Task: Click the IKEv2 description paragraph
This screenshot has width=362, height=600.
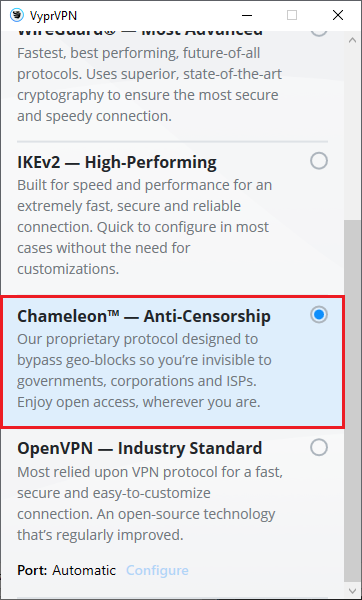Action: click(x=143, y=227)
